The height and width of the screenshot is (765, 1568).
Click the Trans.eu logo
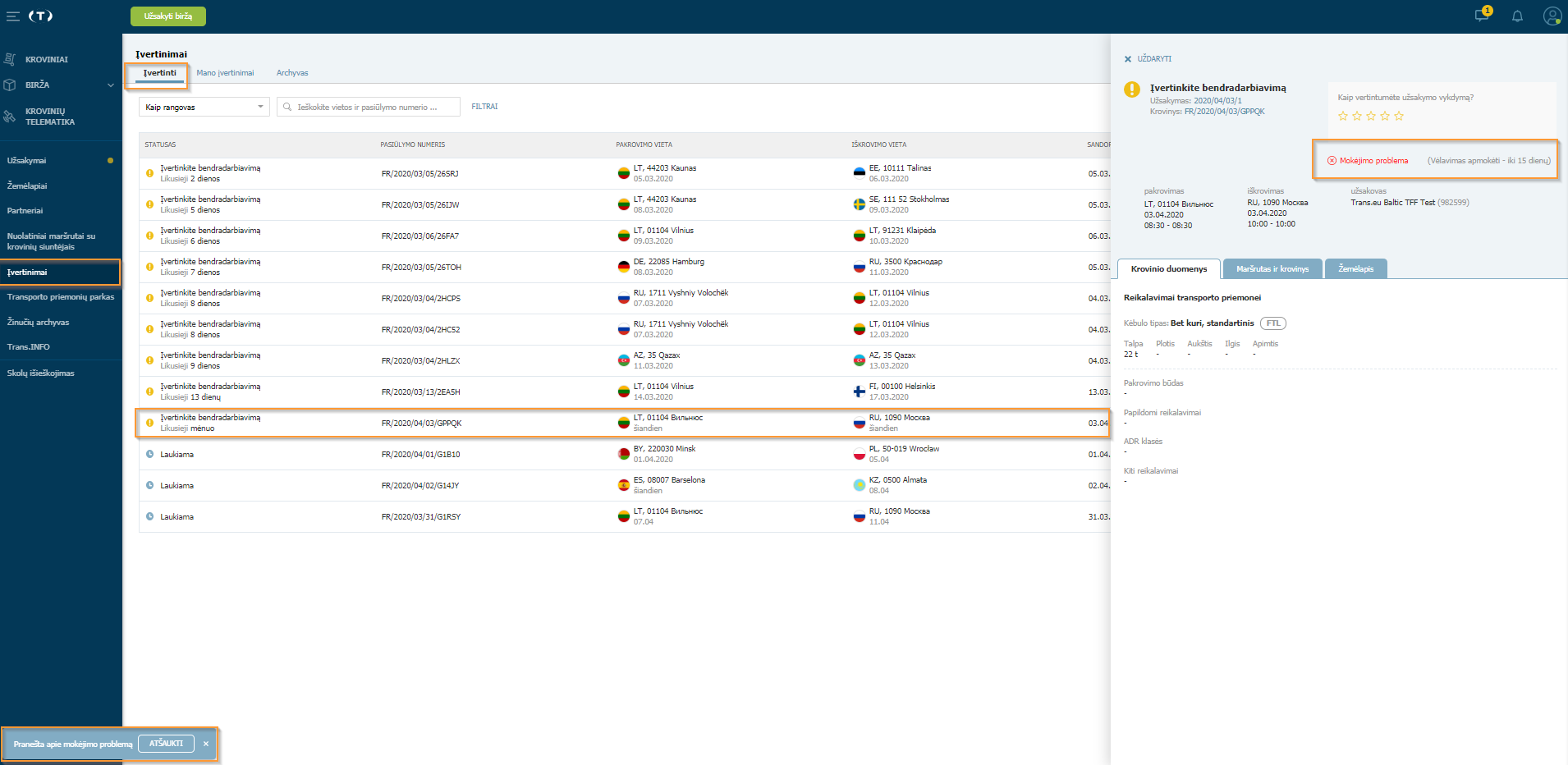[40, 16]
